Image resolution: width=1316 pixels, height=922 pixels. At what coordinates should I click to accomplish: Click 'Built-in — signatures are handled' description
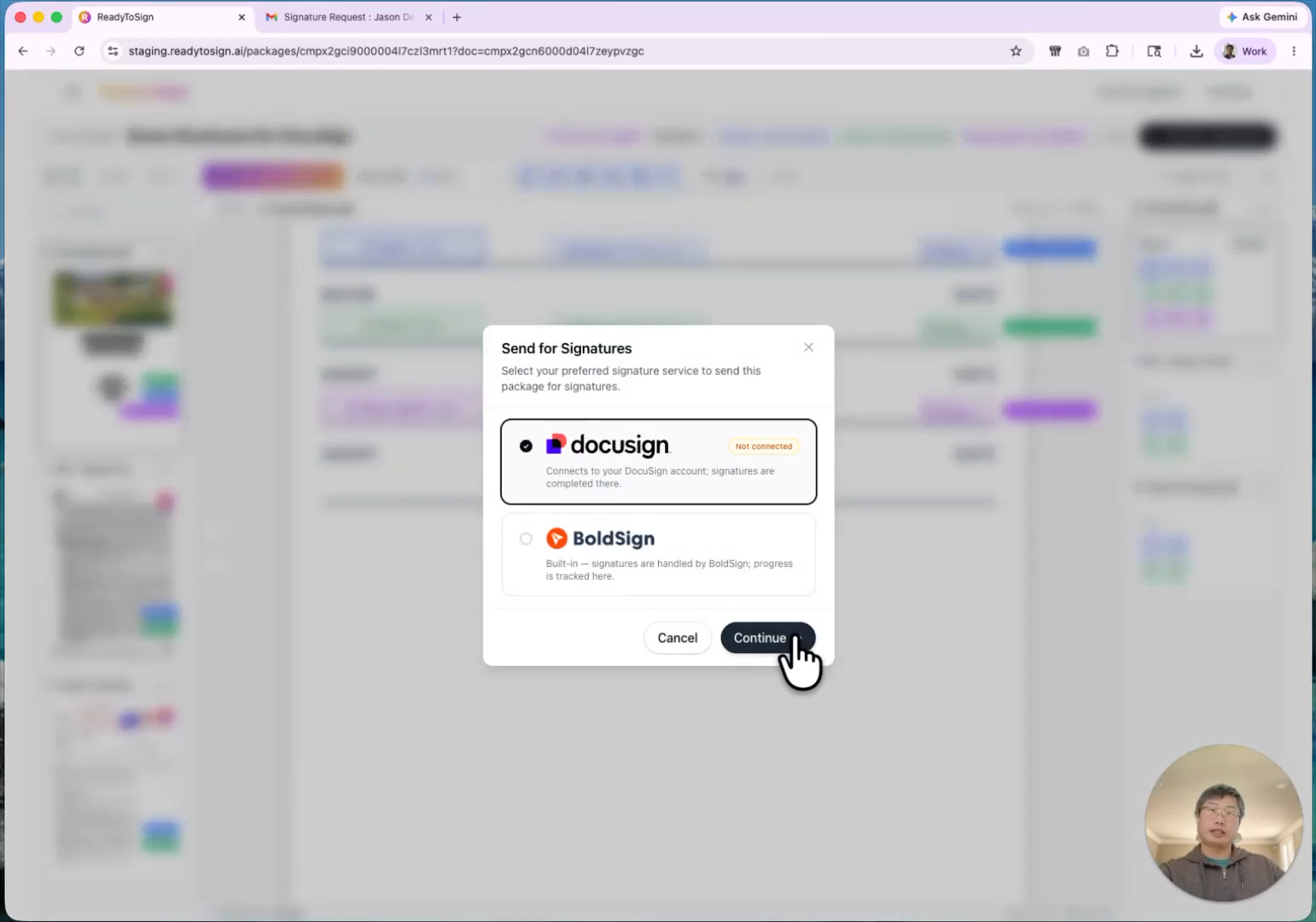(x=669, y=569)
